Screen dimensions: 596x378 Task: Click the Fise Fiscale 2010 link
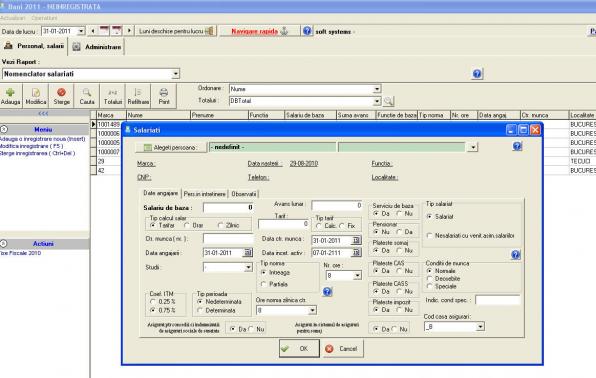(21, 253)
